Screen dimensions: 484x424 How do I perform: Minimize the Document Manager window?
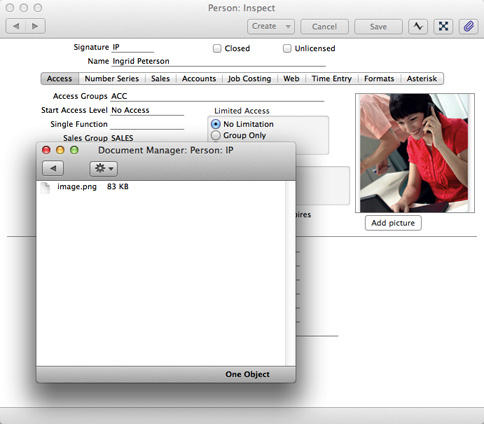60,150
